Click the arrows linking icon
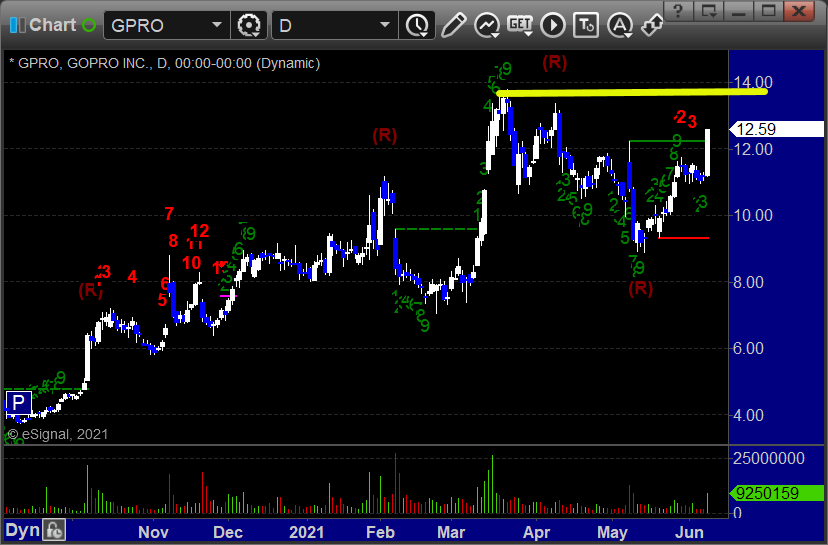The width and height of the screenshot is (828, 545). coord(652,25)
